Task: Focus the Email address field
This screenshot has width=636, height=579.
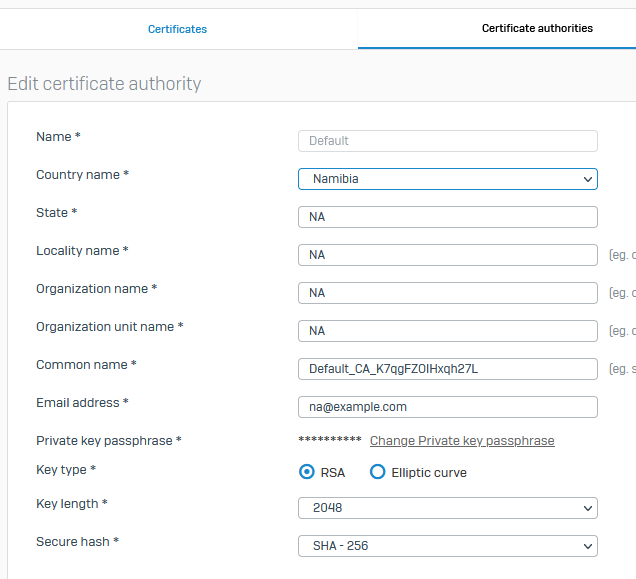Action: point(448,407)
